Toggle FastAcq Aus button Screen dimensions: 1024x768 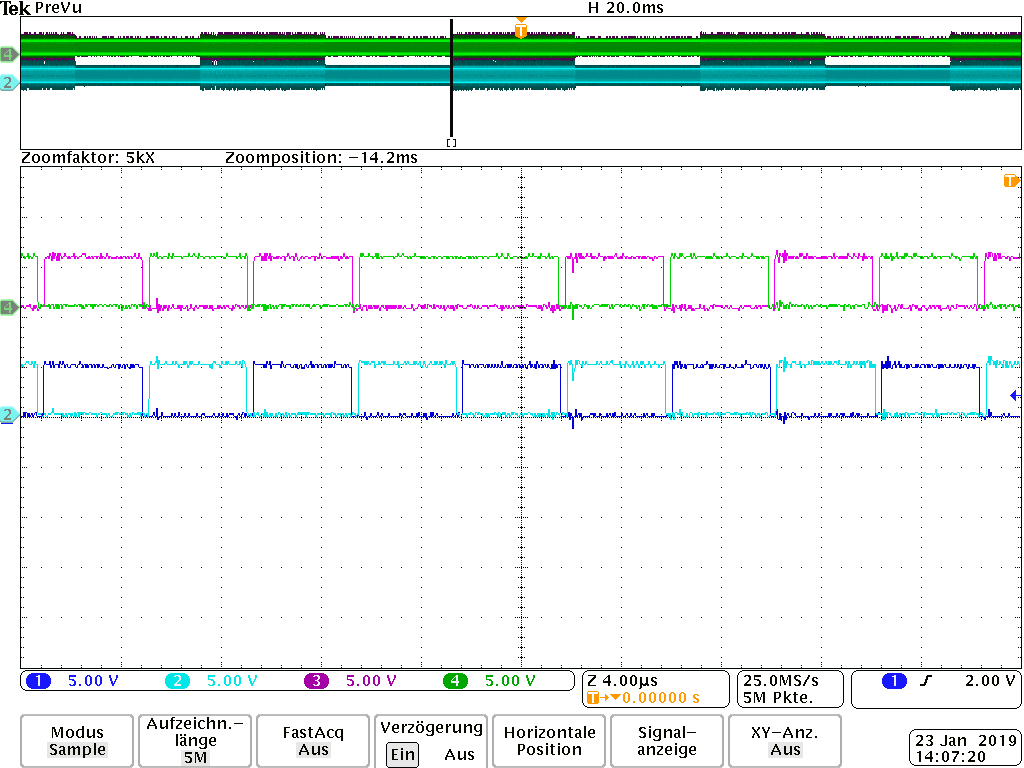tap(313, 741)
